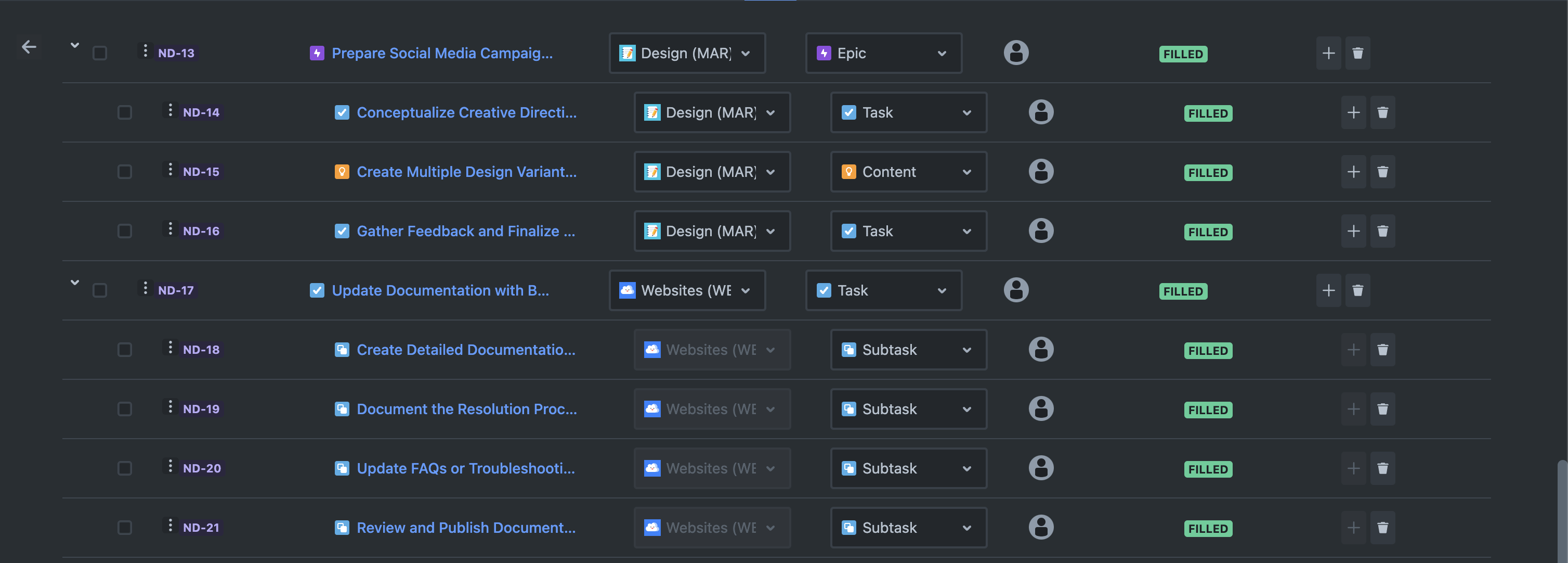This screenshot has width=1568, height=563.
Task: Click the assignee avatar on the ND-20 row
Action: point(1041,468)
